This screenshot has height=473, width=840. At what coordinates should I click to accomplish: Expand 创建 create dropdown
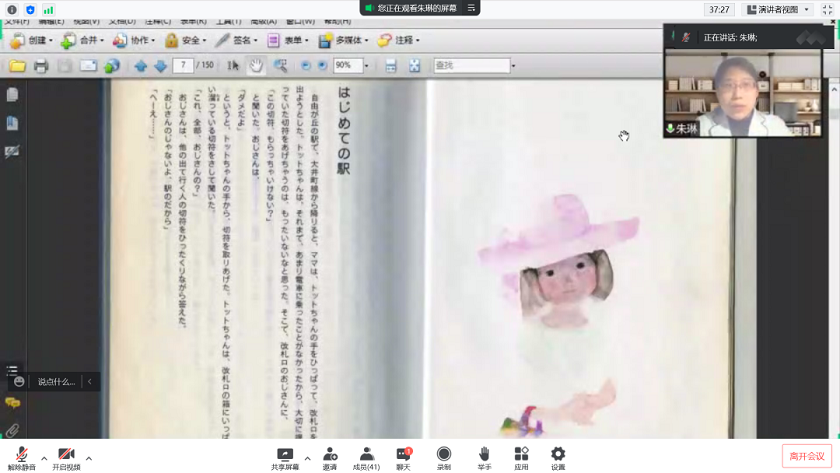51,40
